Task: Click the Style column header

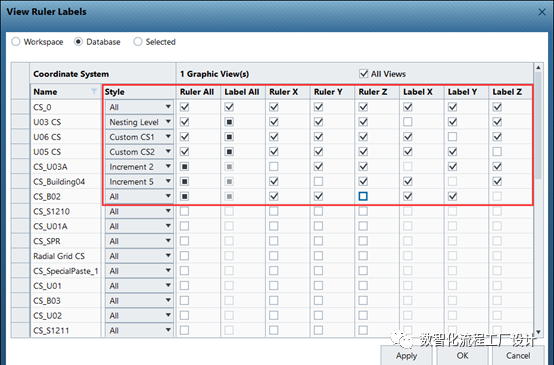Action: pos(139,92)
